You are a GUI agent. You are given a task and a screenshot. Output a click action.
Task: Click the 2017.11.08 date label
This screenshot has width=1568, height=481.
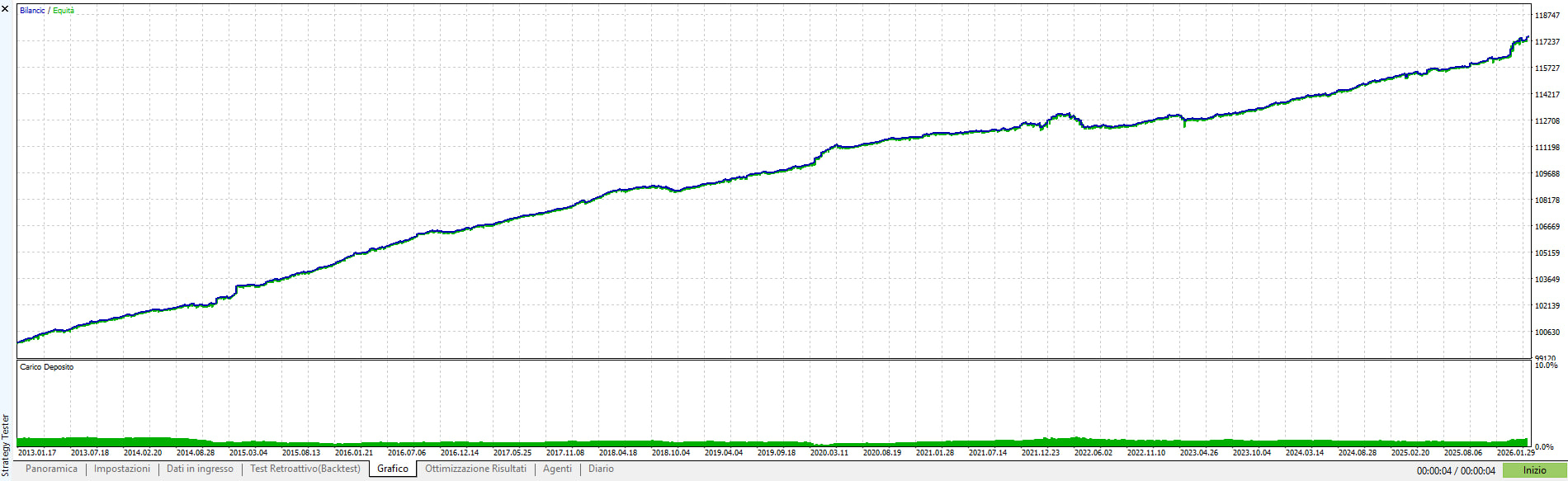click(565, 452)
